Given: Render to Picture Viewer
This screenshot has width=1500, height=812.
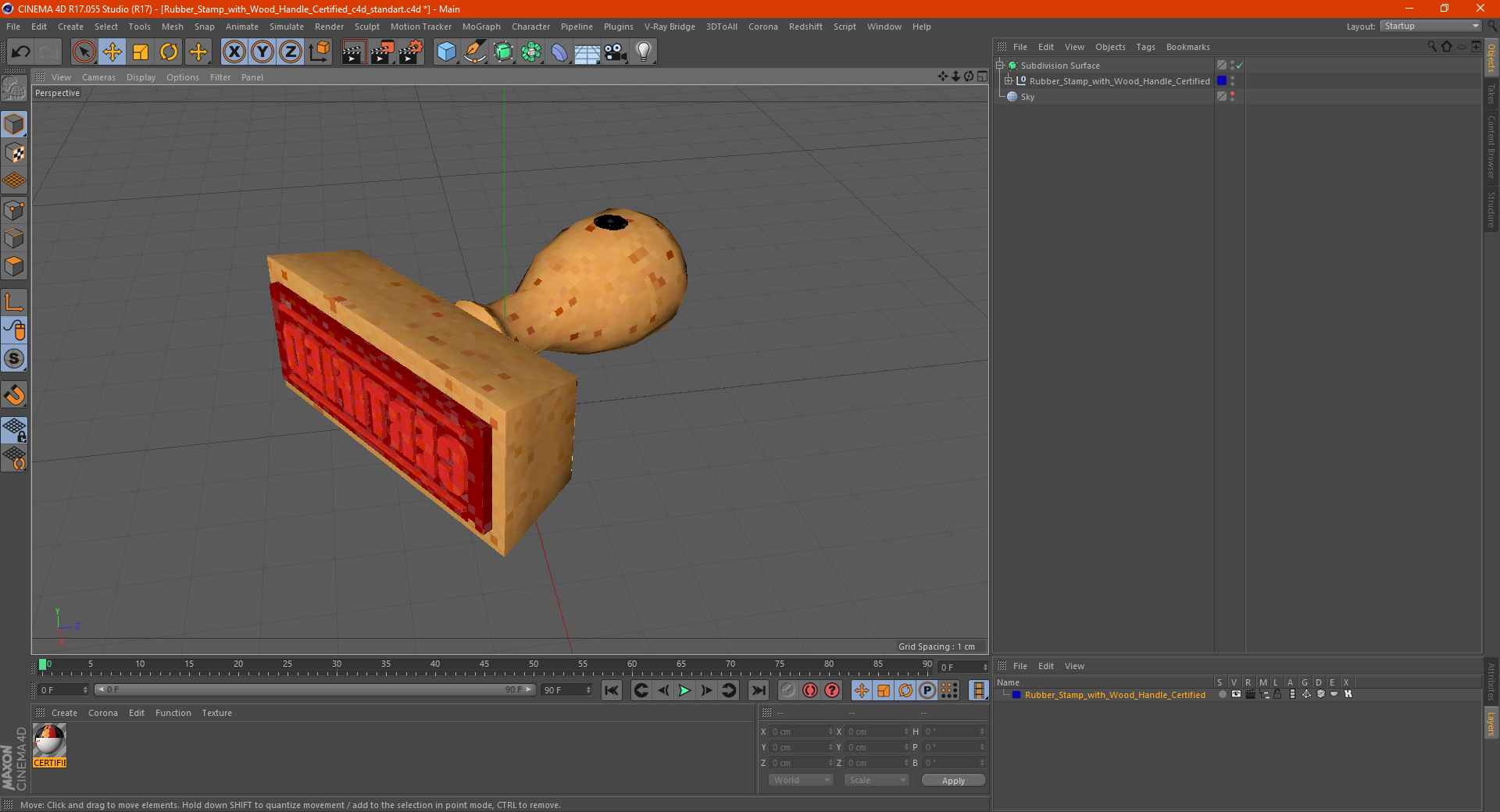Looking at the screenshot, I should point(382,52).
